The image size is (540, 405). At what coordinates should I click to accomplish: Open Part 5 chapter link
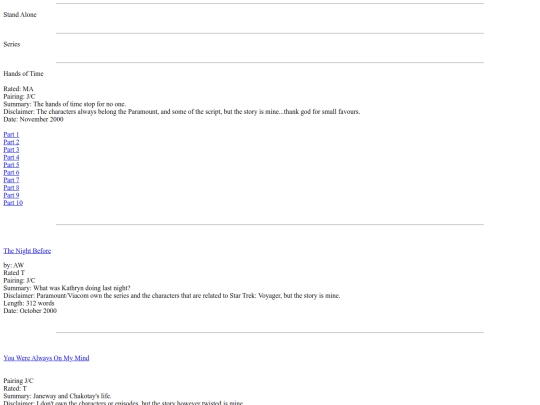[x=11, y=165]
